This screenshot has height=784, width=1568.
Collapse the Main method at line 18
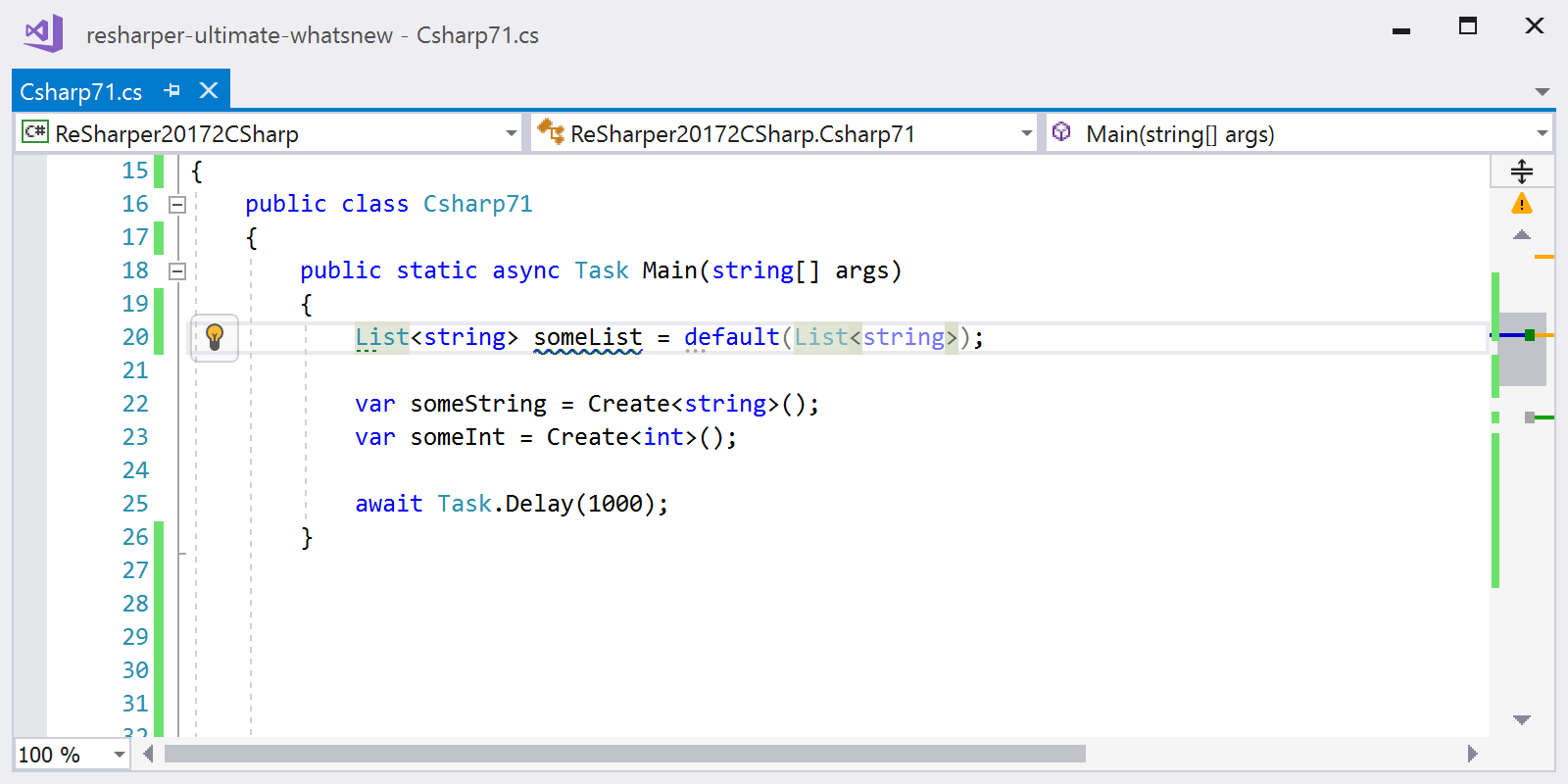[177, 271]
